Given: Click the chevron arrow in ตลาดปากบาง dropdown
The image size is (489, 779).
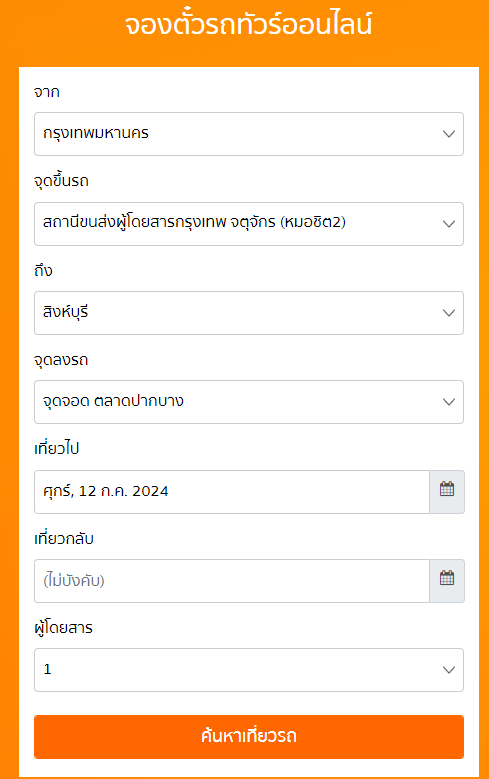Looking at the screenshot, I should [x=449, y=401].
